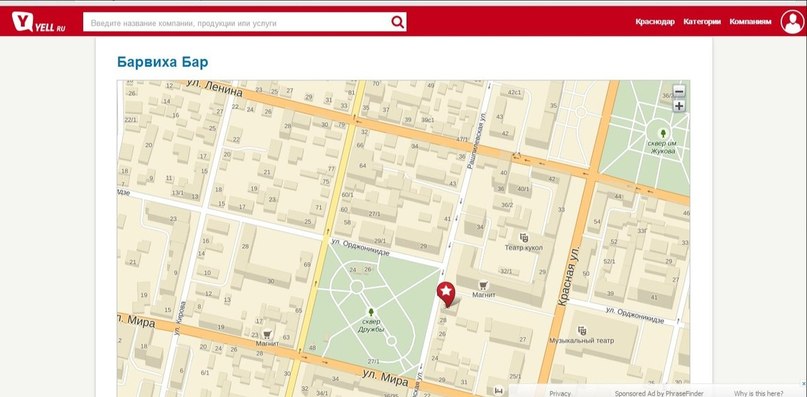Click the Театр кукол map icon
The width and height of the screenshot is (807, 397).
pos(524,237)
